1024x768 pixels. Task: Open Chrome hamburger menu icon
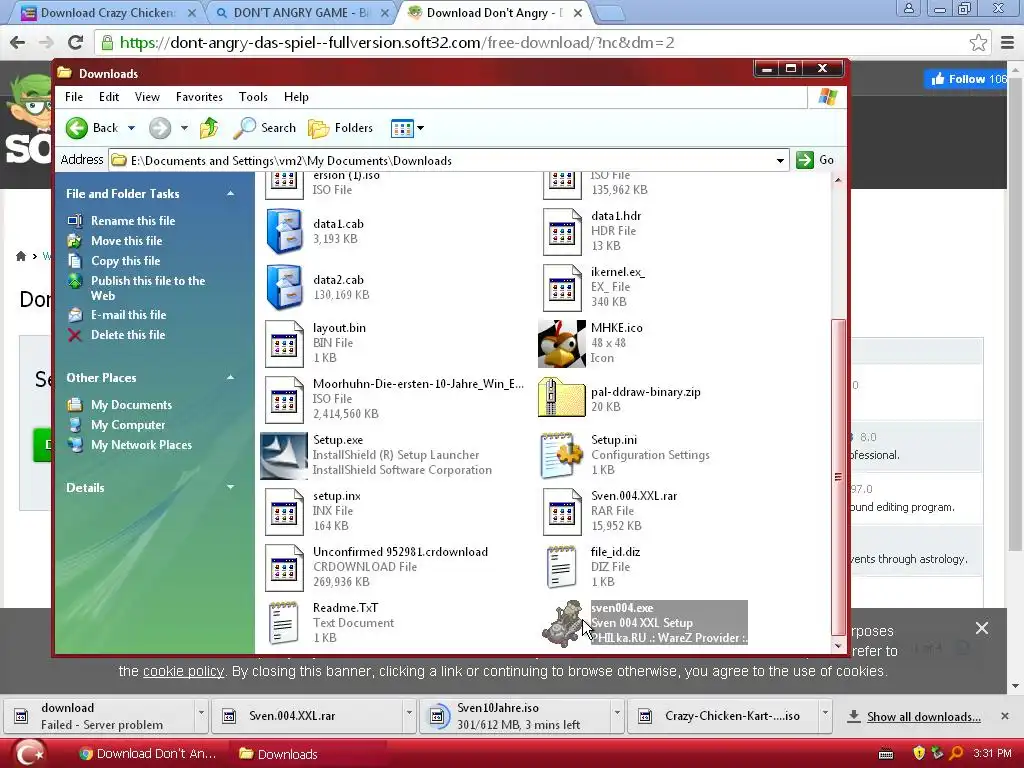[x=1008, y=42]
